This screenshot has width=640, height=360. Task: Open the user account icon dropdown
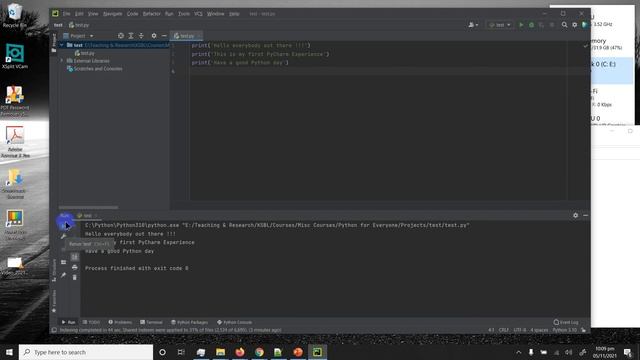(x=473, y=25)
